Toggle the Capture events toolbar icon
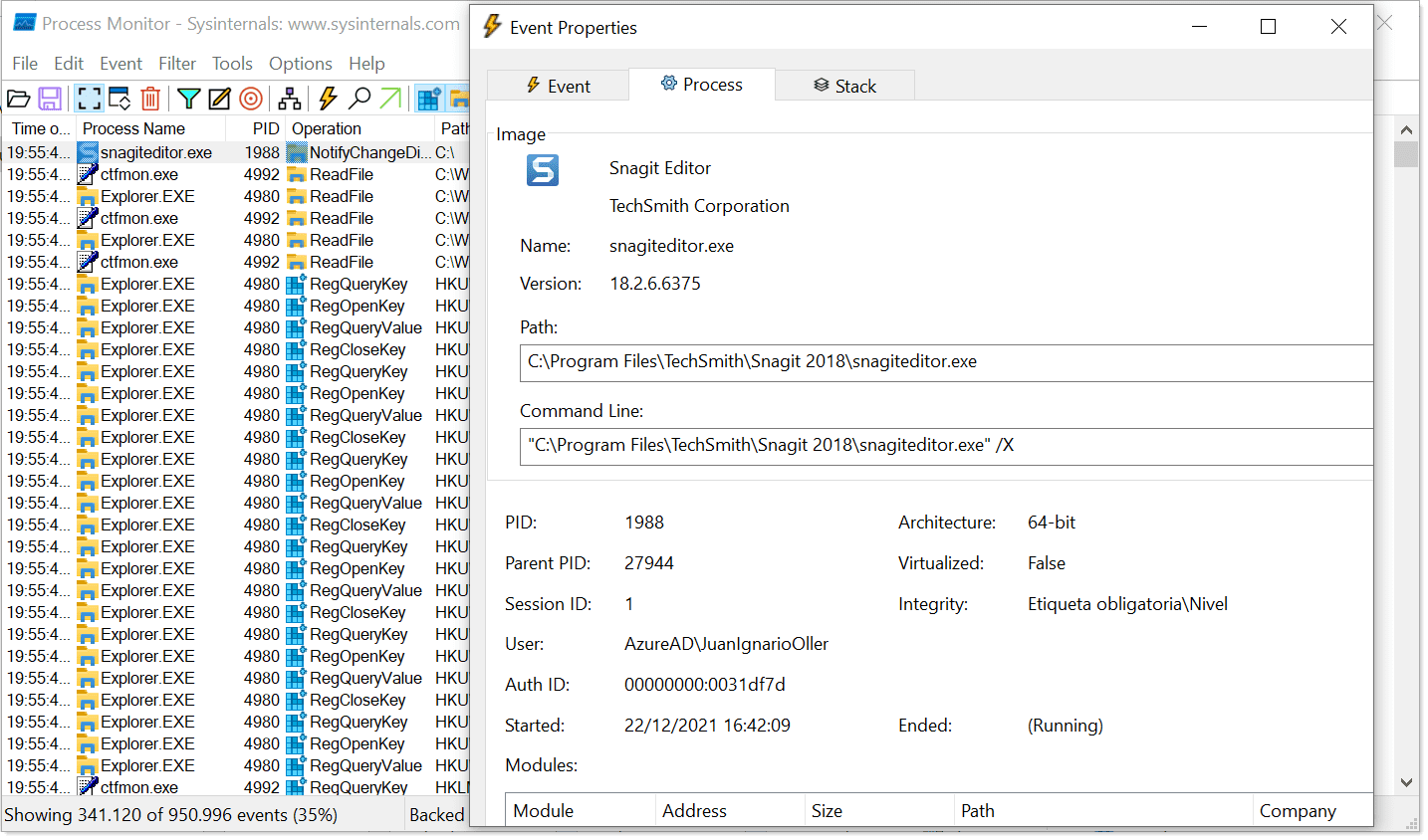Viewport: 1428px width, 840px height. [90, 99]
